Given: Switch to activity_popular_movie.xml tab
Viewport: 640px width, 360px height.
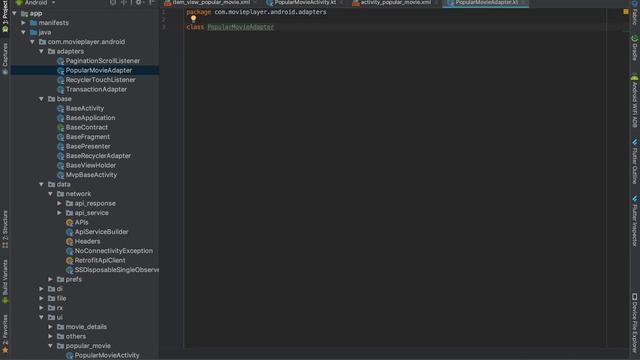Looking at the screenshot, I should [x=392, y=3].
